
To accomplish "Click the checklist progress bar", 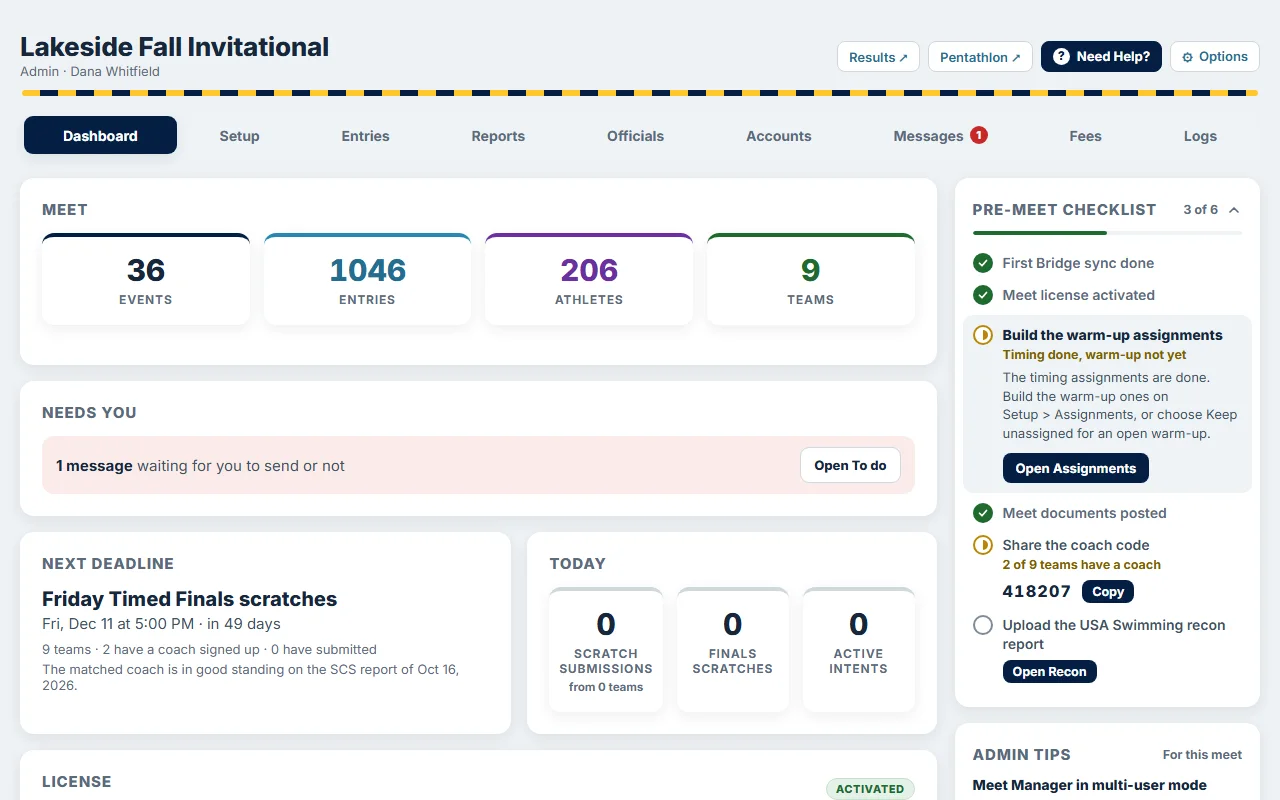I will (x=1107, y=233).
